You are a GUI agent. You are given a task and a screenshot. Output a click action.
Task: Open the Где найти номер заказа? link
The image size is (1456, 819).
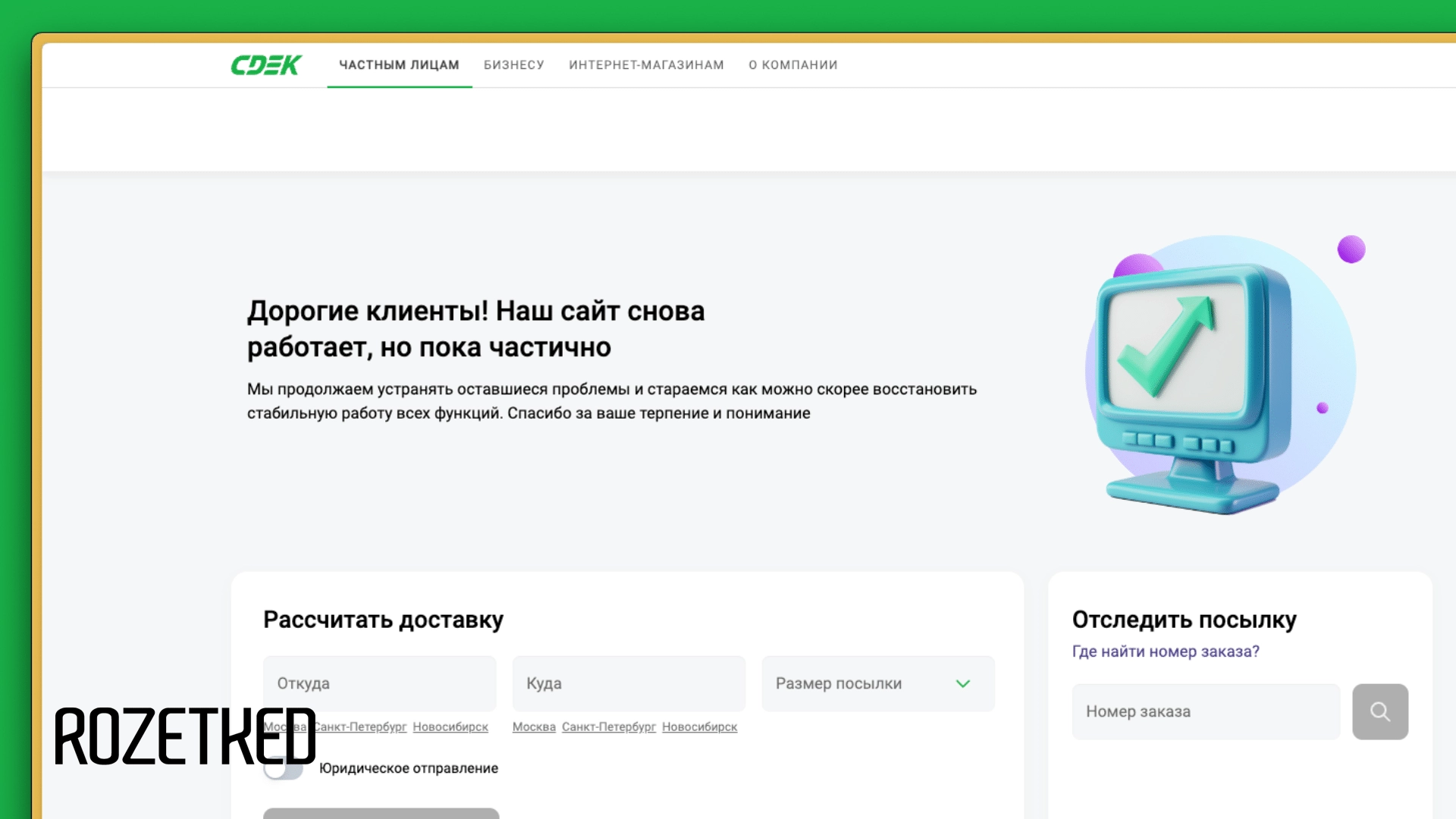(x=1166, y=651)
